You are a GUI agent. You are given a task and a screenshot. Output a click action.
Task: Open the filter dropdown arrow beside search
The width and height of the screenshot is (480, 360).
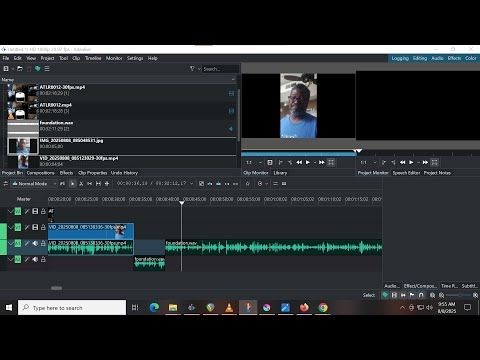[x=199, y=69]
